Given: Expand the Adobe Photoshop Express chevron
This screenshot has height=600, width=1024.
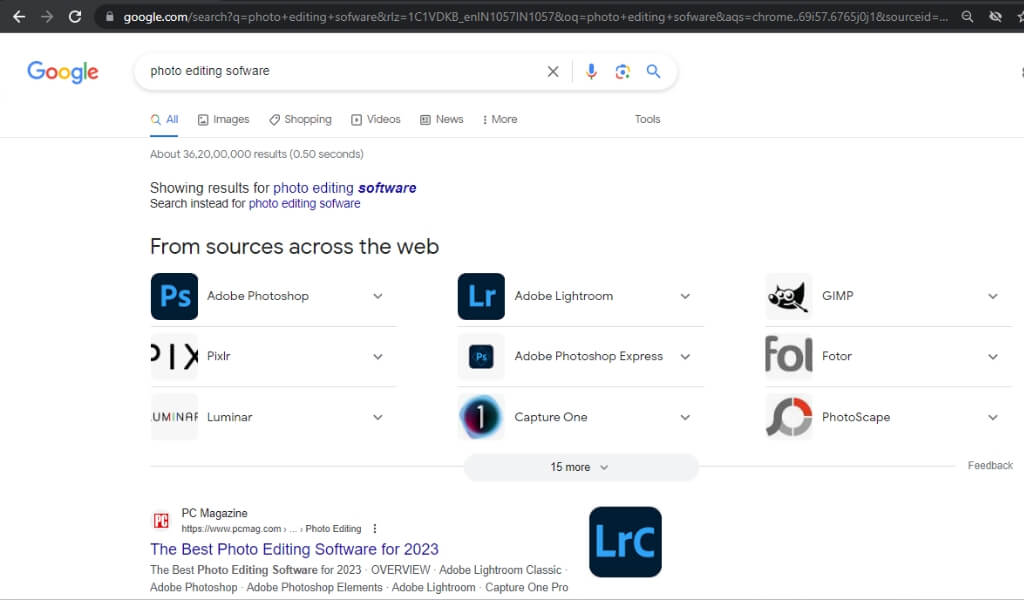Looking at the screenshot, I should coord(685,356).
